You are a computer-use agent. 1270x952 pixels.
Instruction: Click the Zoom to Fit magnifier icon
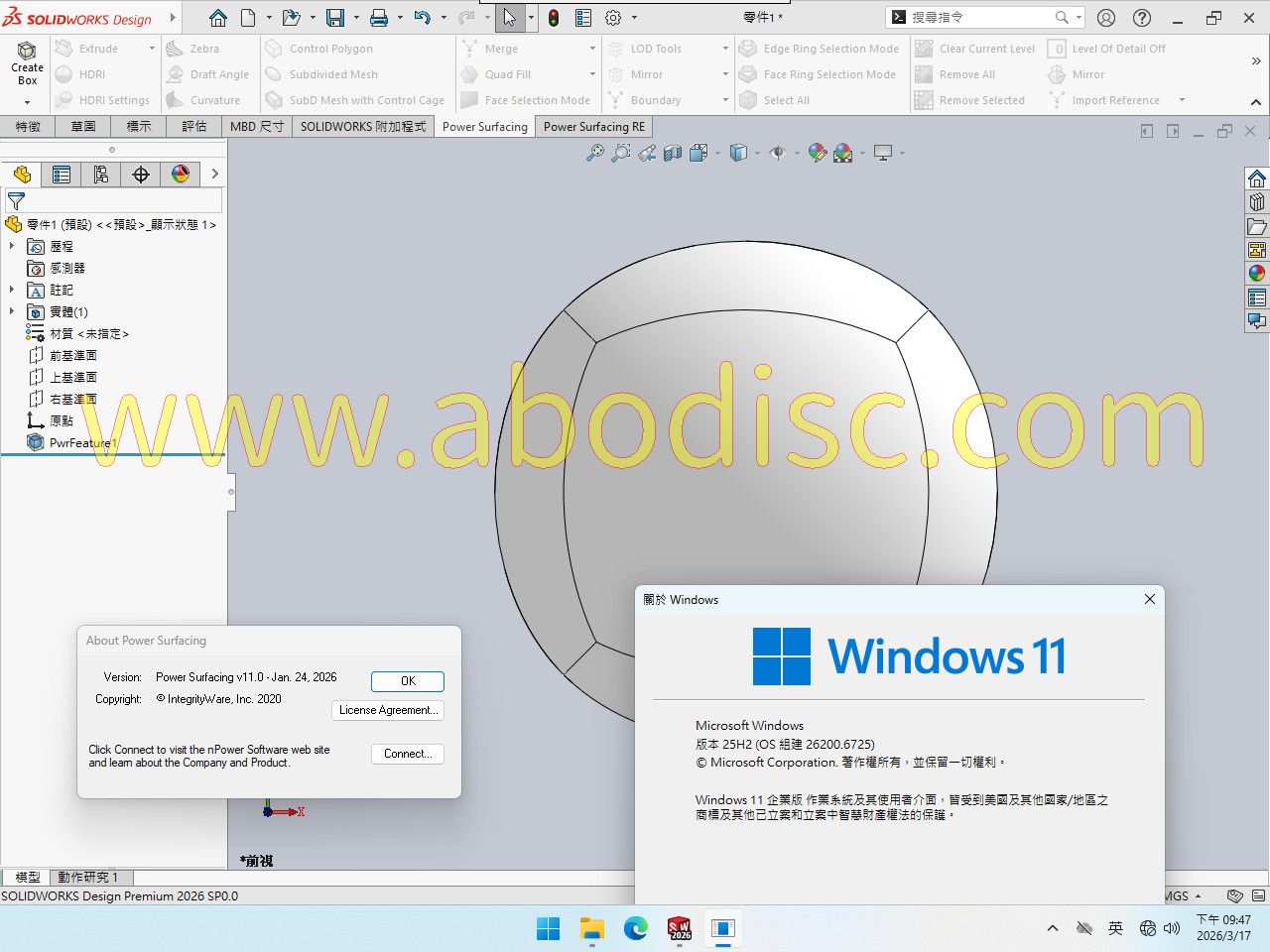tap(594, 153)
